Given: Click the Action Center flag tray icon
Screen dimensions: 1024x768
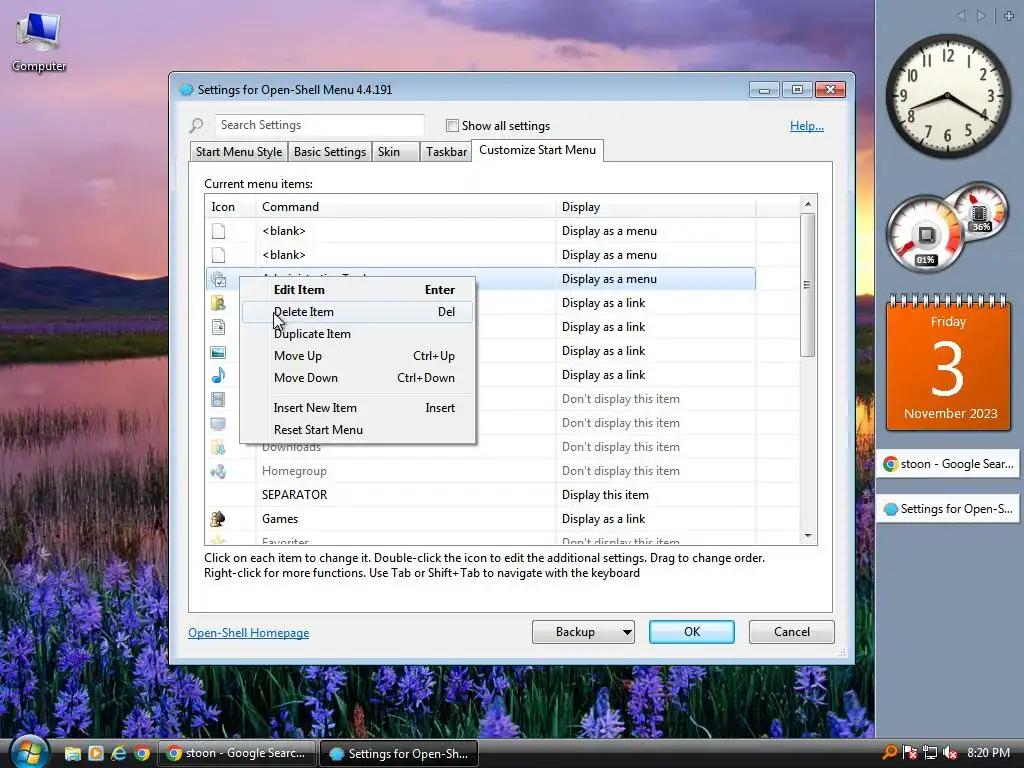Looking at the screenshot, I should click(910, 753).
